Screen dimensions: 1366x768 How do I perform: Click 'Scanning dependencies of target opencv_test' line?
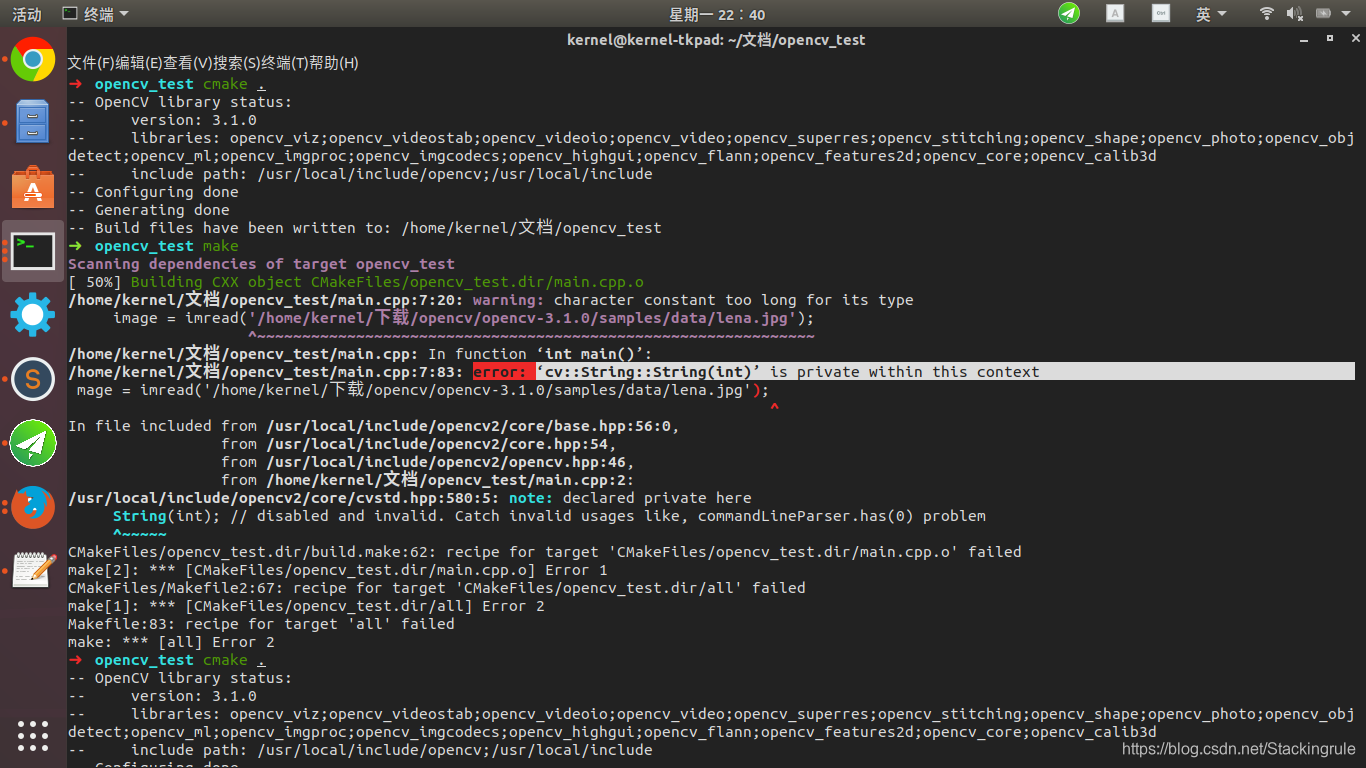(x=261, y=264)
